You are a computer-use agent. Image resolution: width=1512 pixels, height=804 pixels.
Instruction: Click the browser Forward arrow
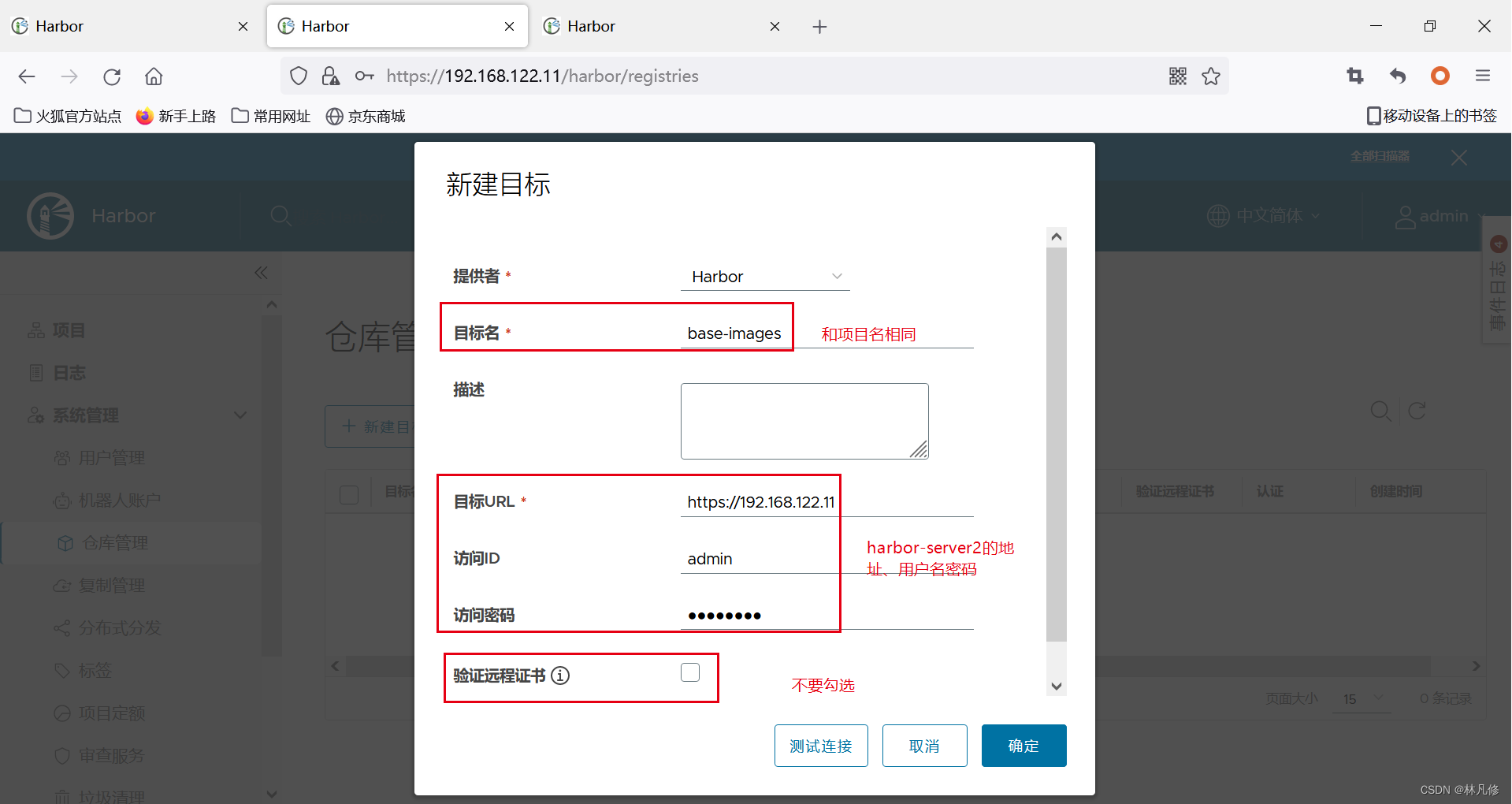(x=69, y=76)
